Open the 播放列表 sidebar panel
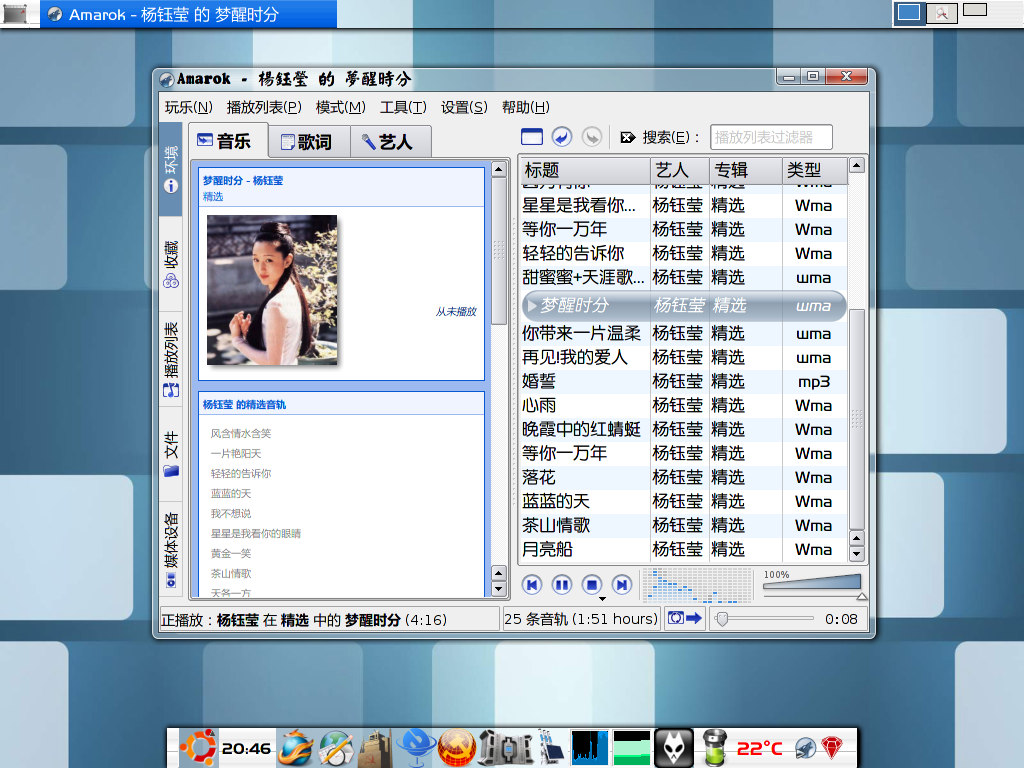 (170, 359)
